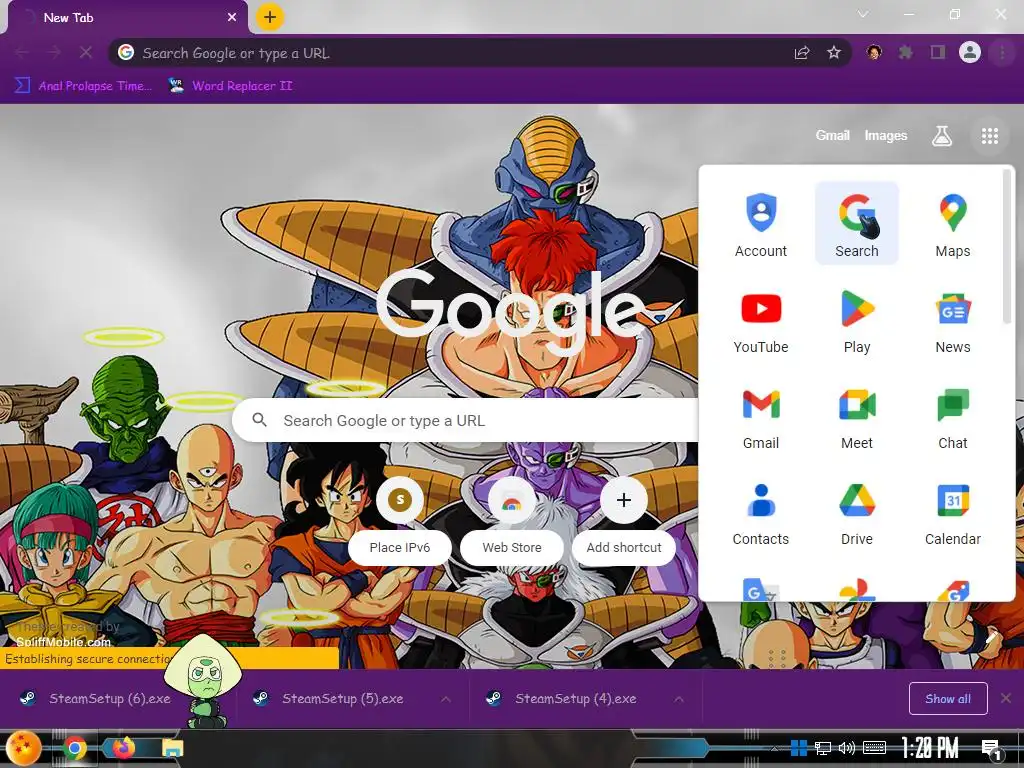Open the blue Windows-logo icon in the system tray

[798, 748]
